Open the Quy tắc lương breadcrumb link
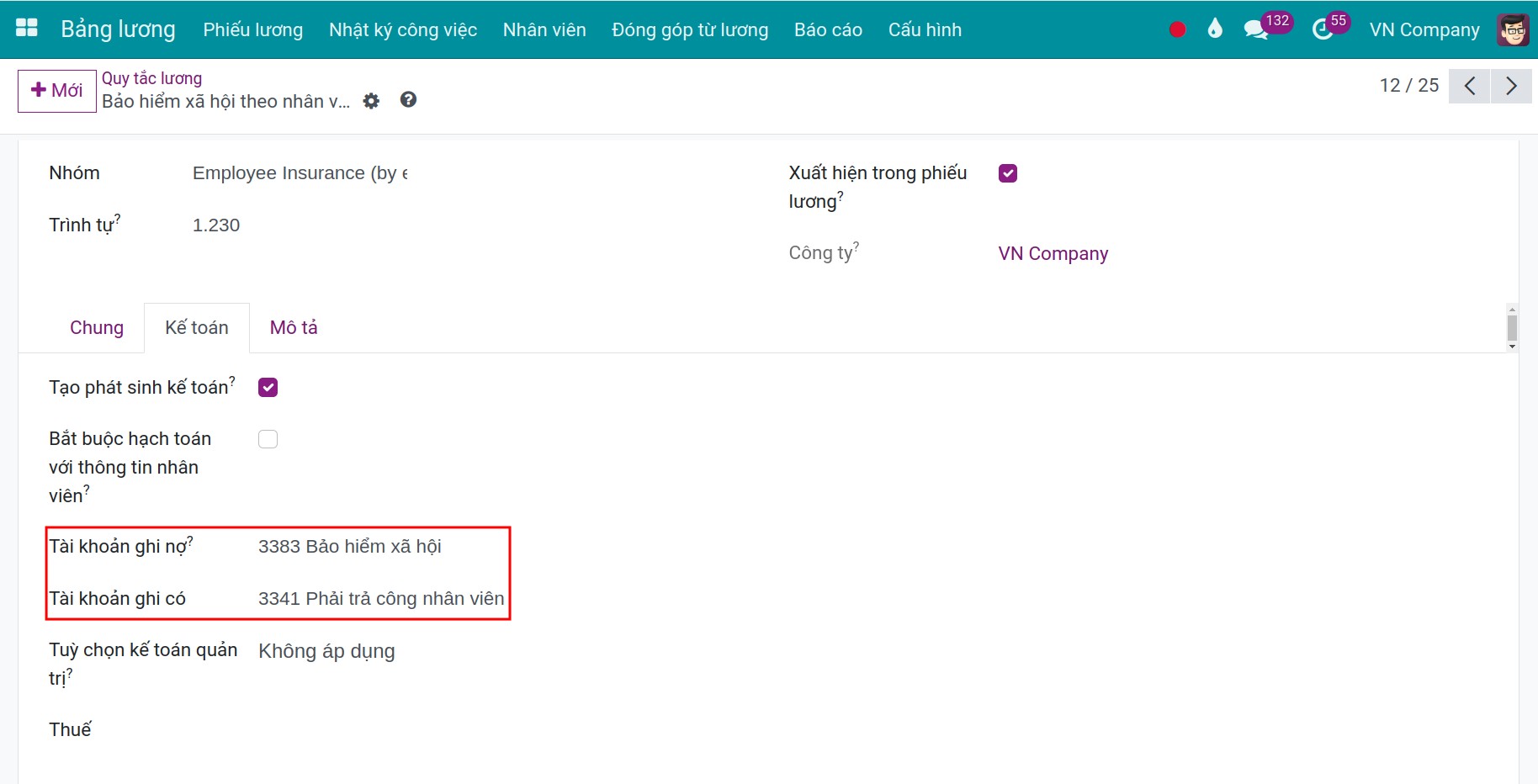1538x784 pixels. point(151,78)
